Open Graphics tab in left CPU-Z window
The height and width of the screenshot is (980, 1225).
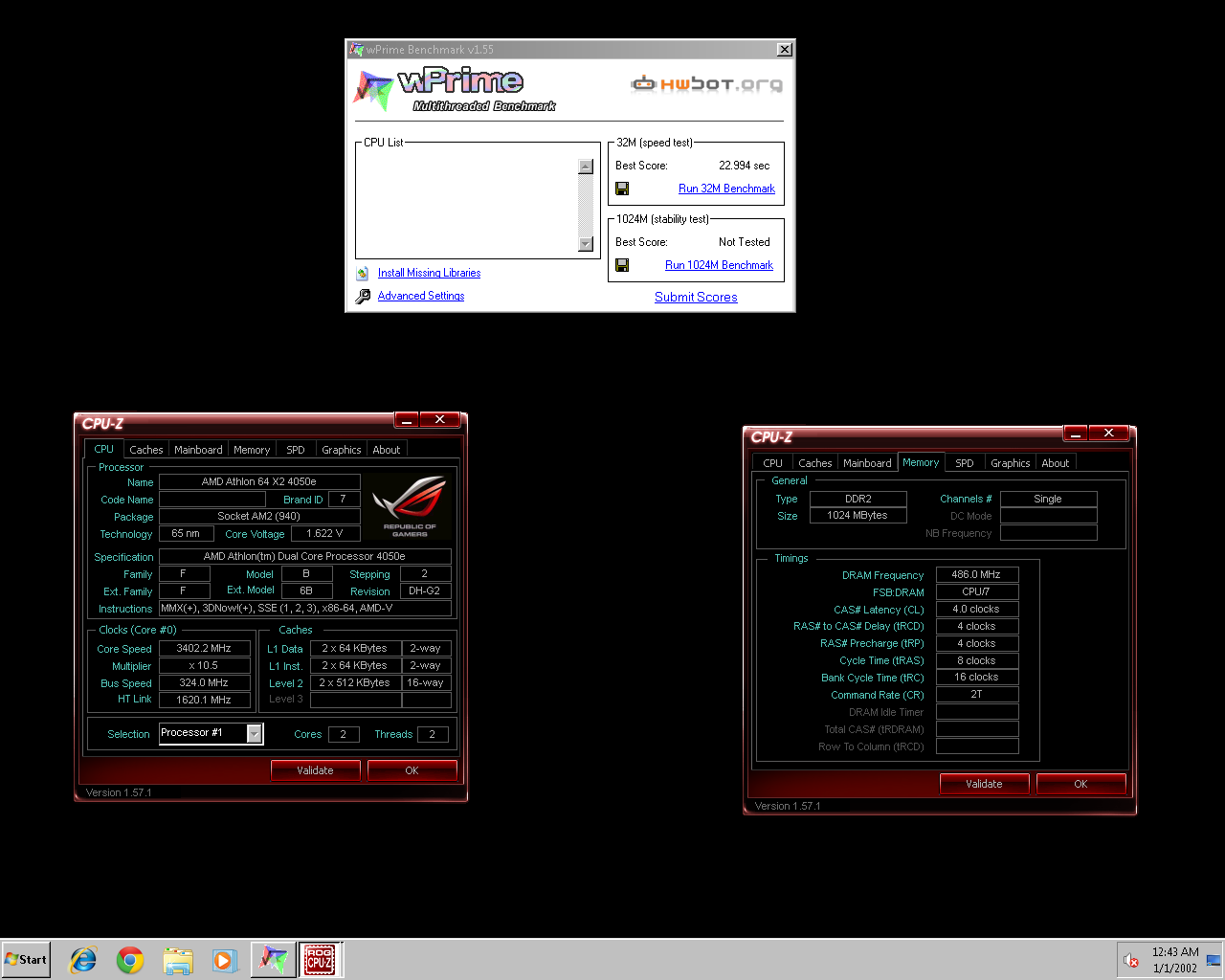pos(342,450)
